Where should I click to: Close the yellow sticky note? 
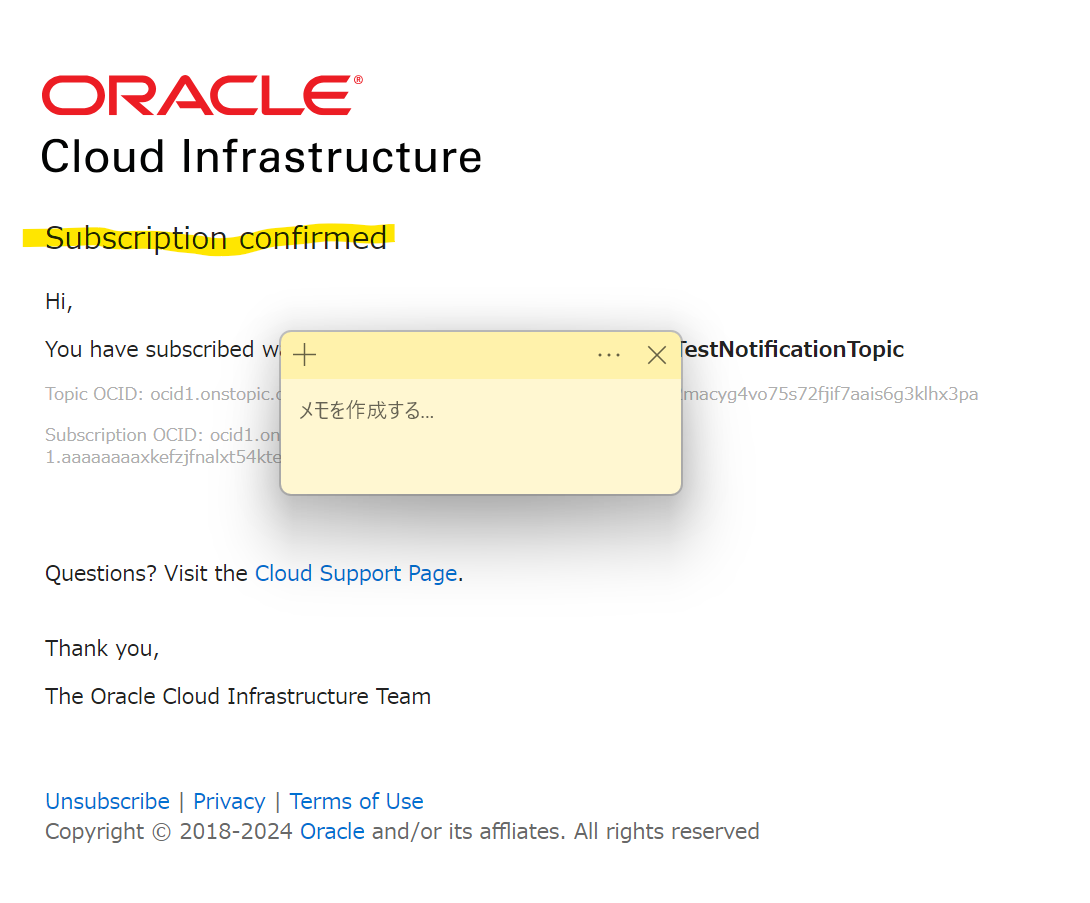(x=657, y=355)
